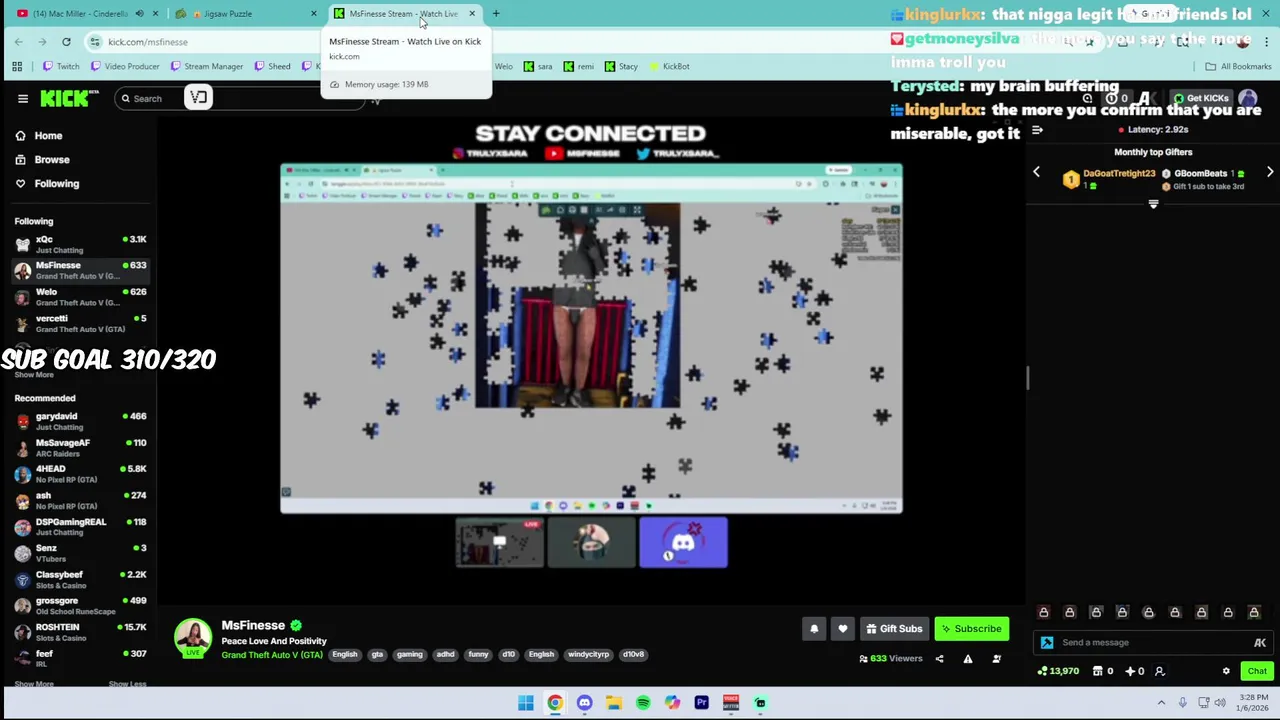Open Discord from the taskbar
Screen dimensions: 1280x720
point(585,703)
